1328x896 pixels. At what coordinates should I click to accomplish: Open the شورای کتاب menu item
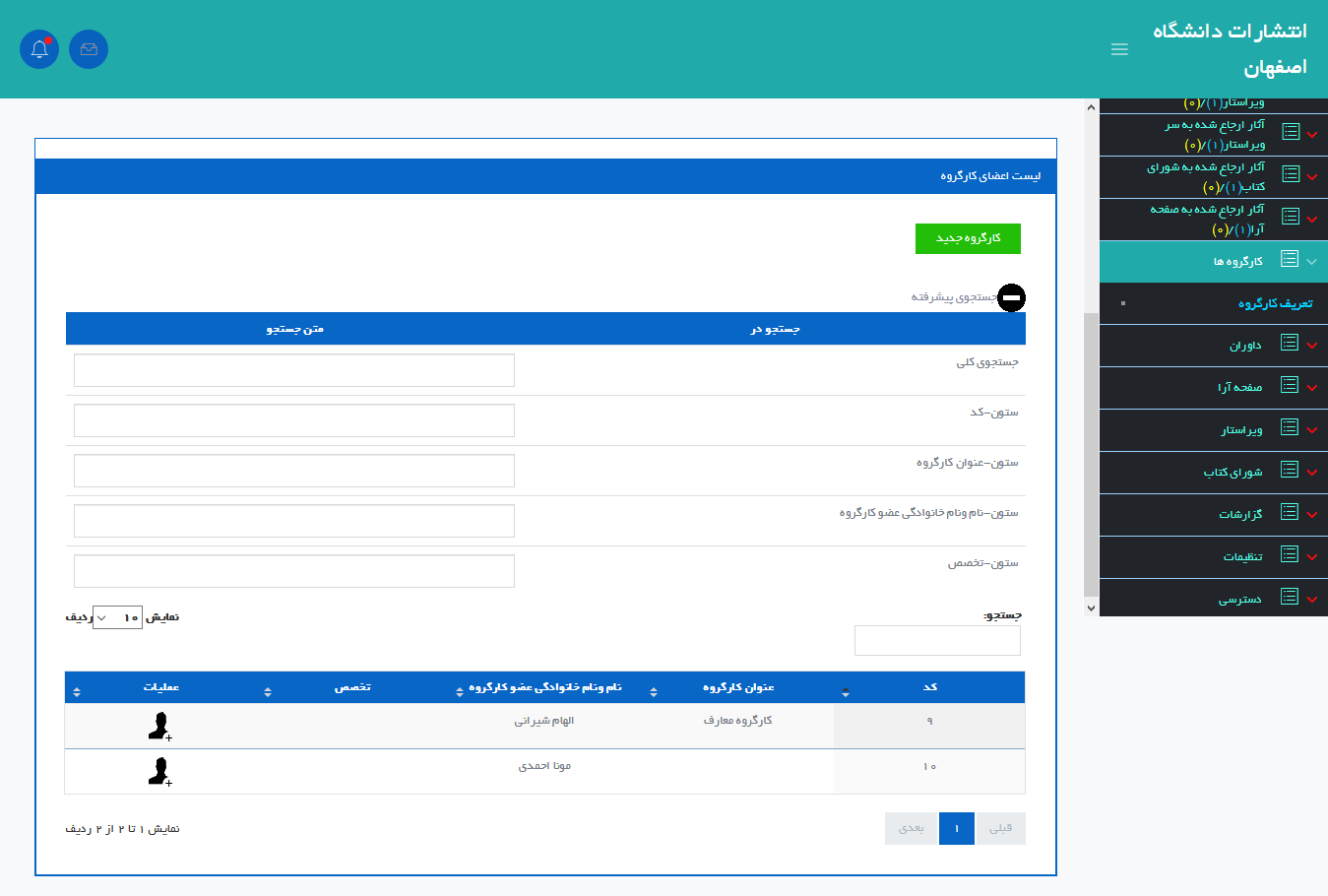(x=1233, y=473)
